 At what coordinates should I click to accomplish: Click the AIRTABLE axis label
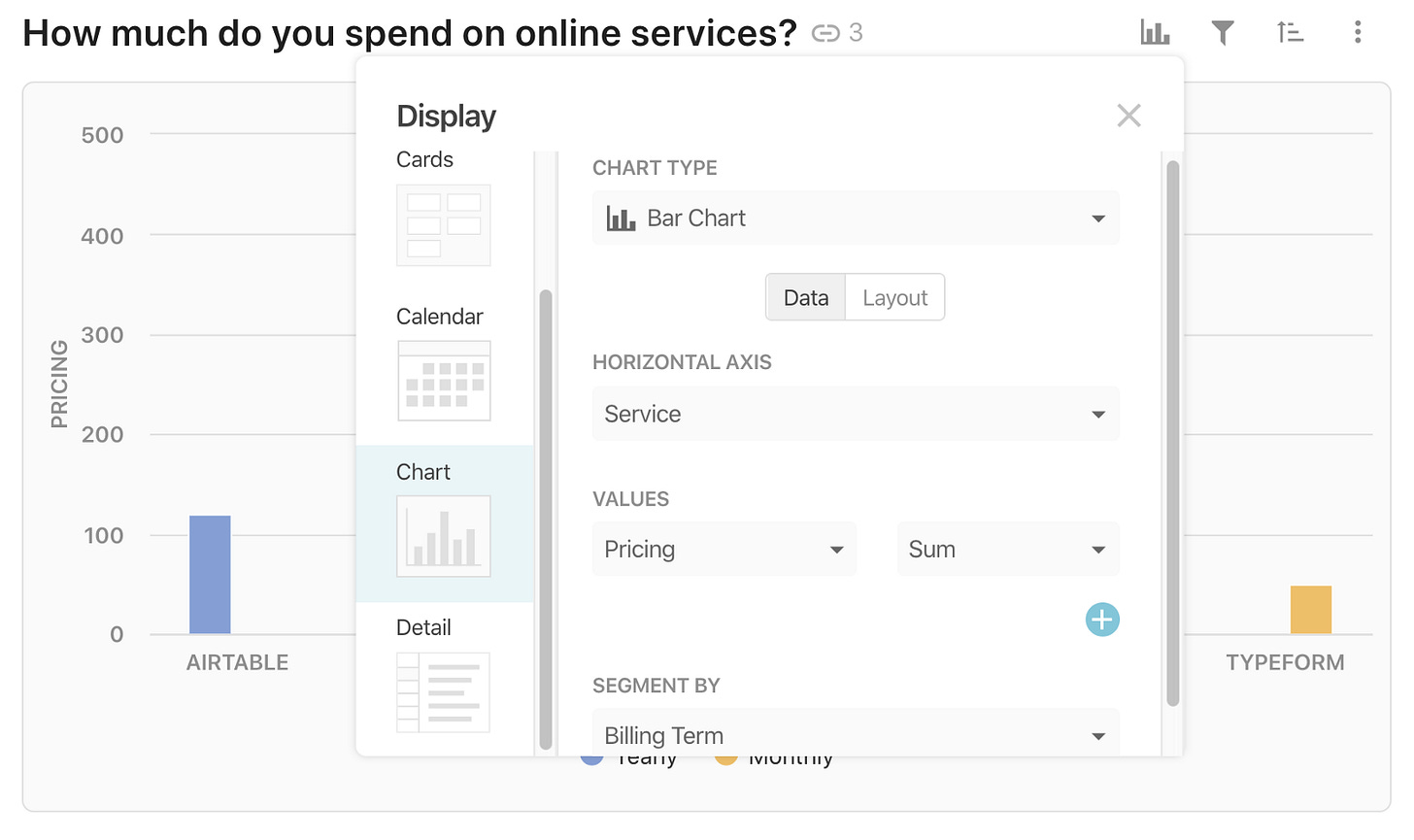[x=238, y=662]
